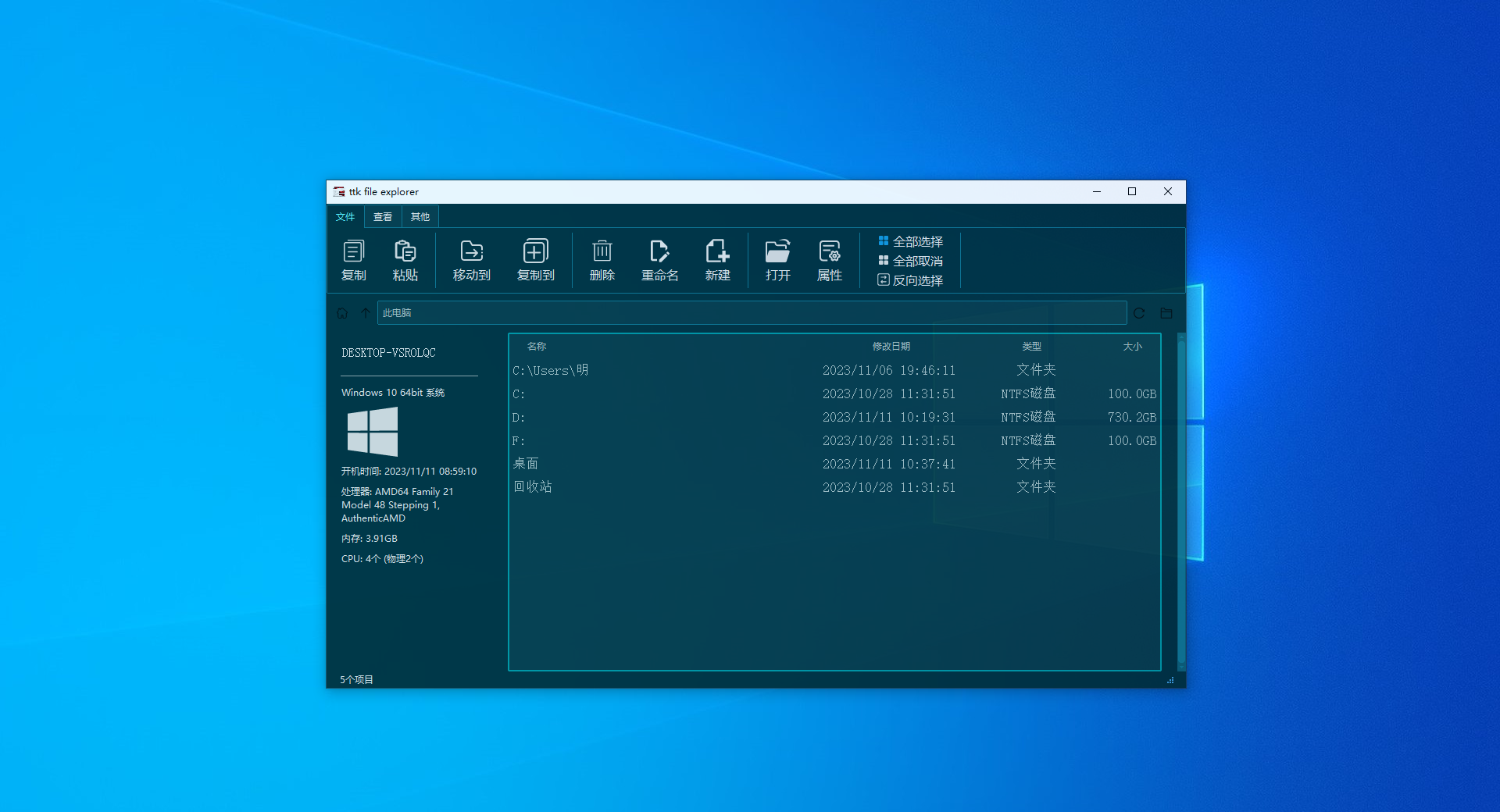Sort by the 名称 column header

tap(537, 347)
